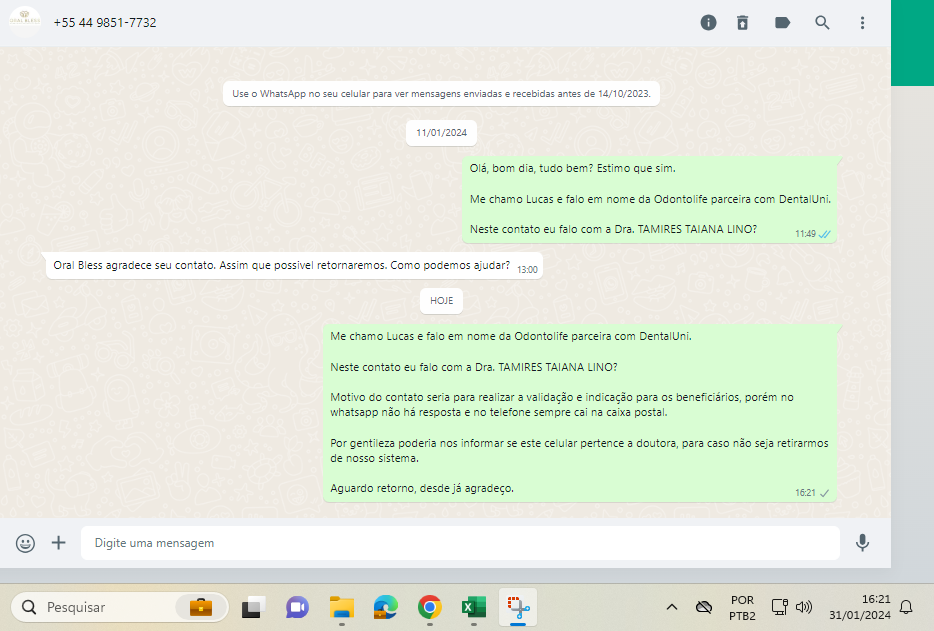This screenshot has height=631, width=934.
Task: Click contact number +55 44 9851-7732
Action: [x=105, y=23]
